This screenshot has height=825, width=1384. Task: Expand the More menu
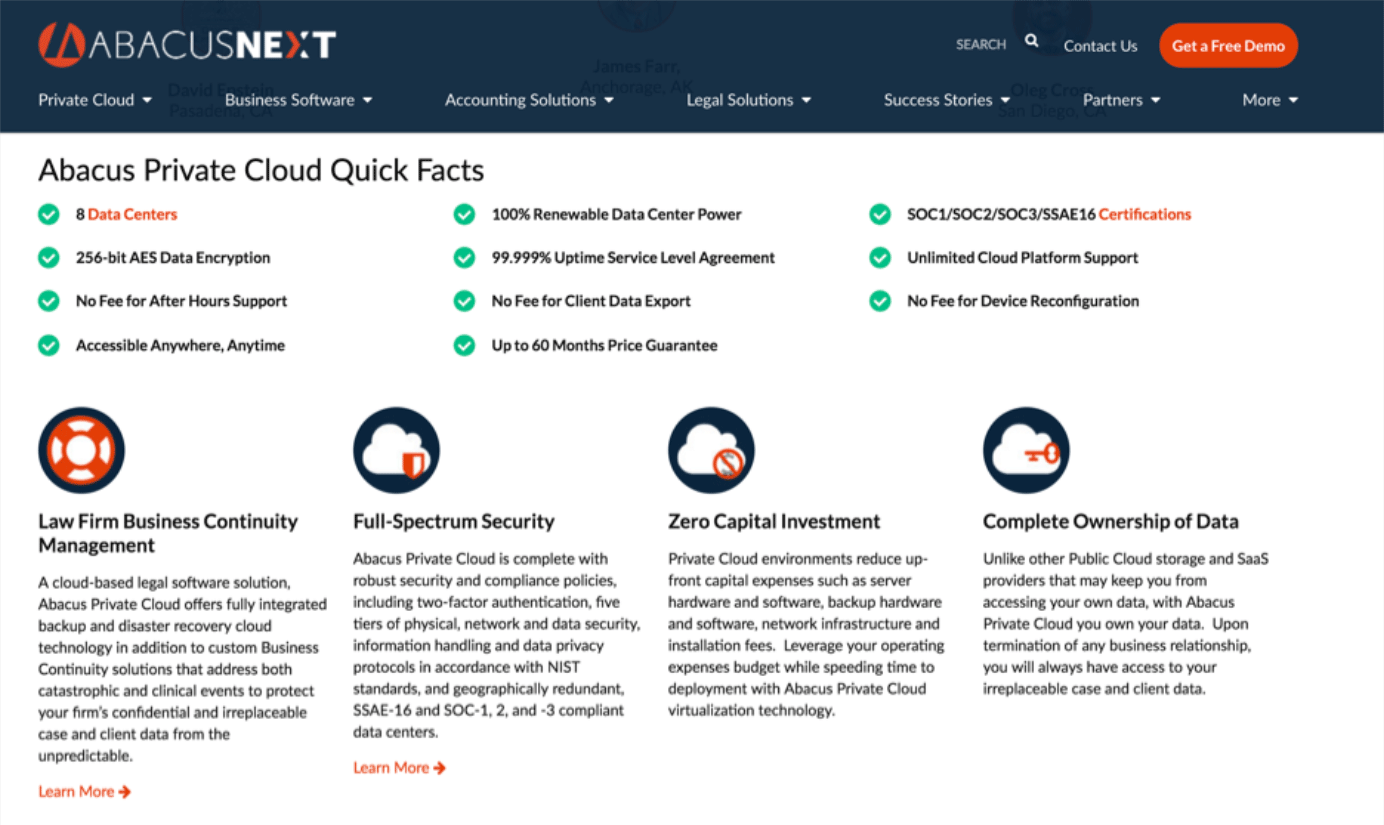tap(1270, 100)
